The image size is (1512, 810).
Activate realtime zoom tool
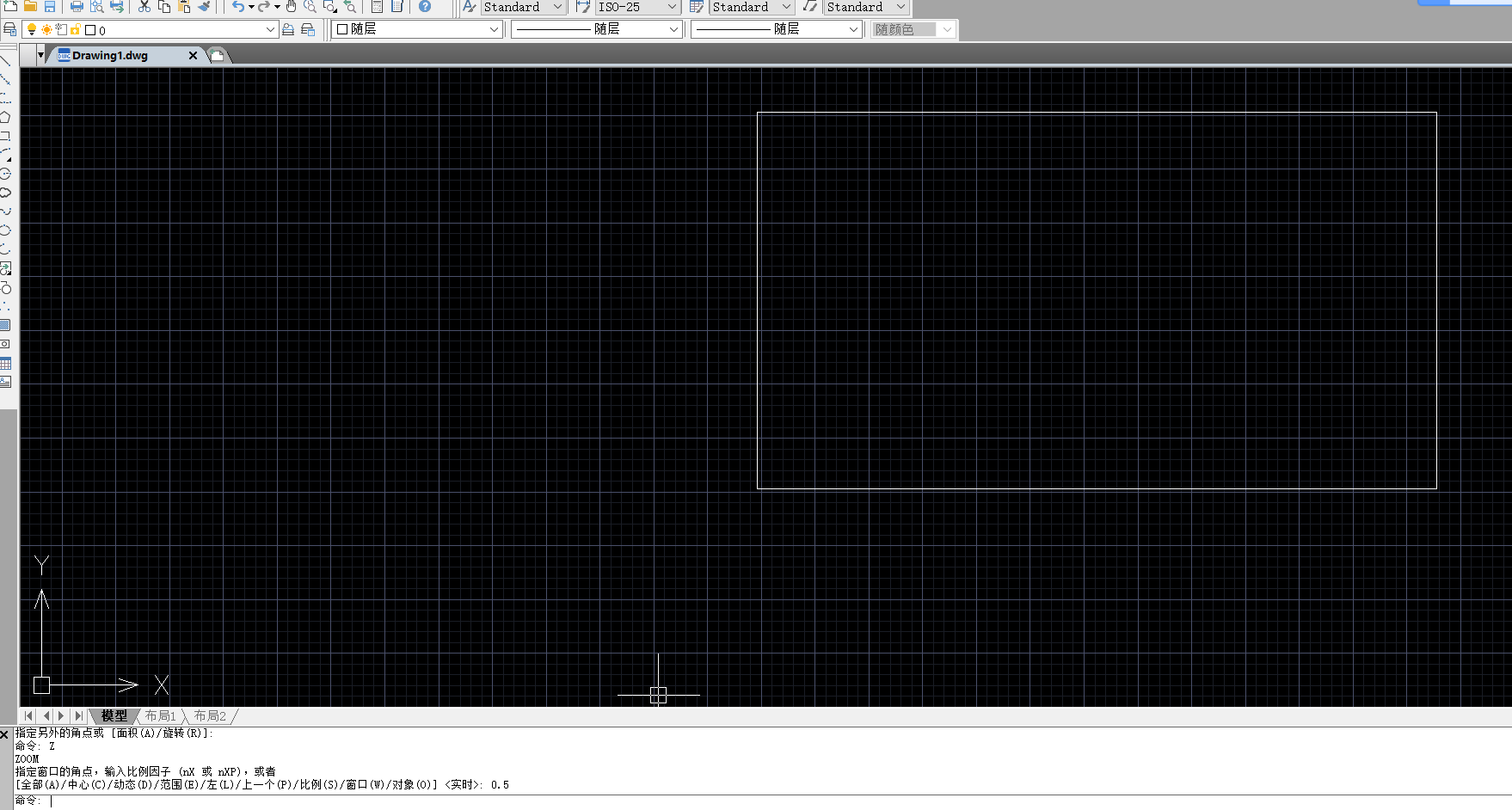(x=310, y=6)
